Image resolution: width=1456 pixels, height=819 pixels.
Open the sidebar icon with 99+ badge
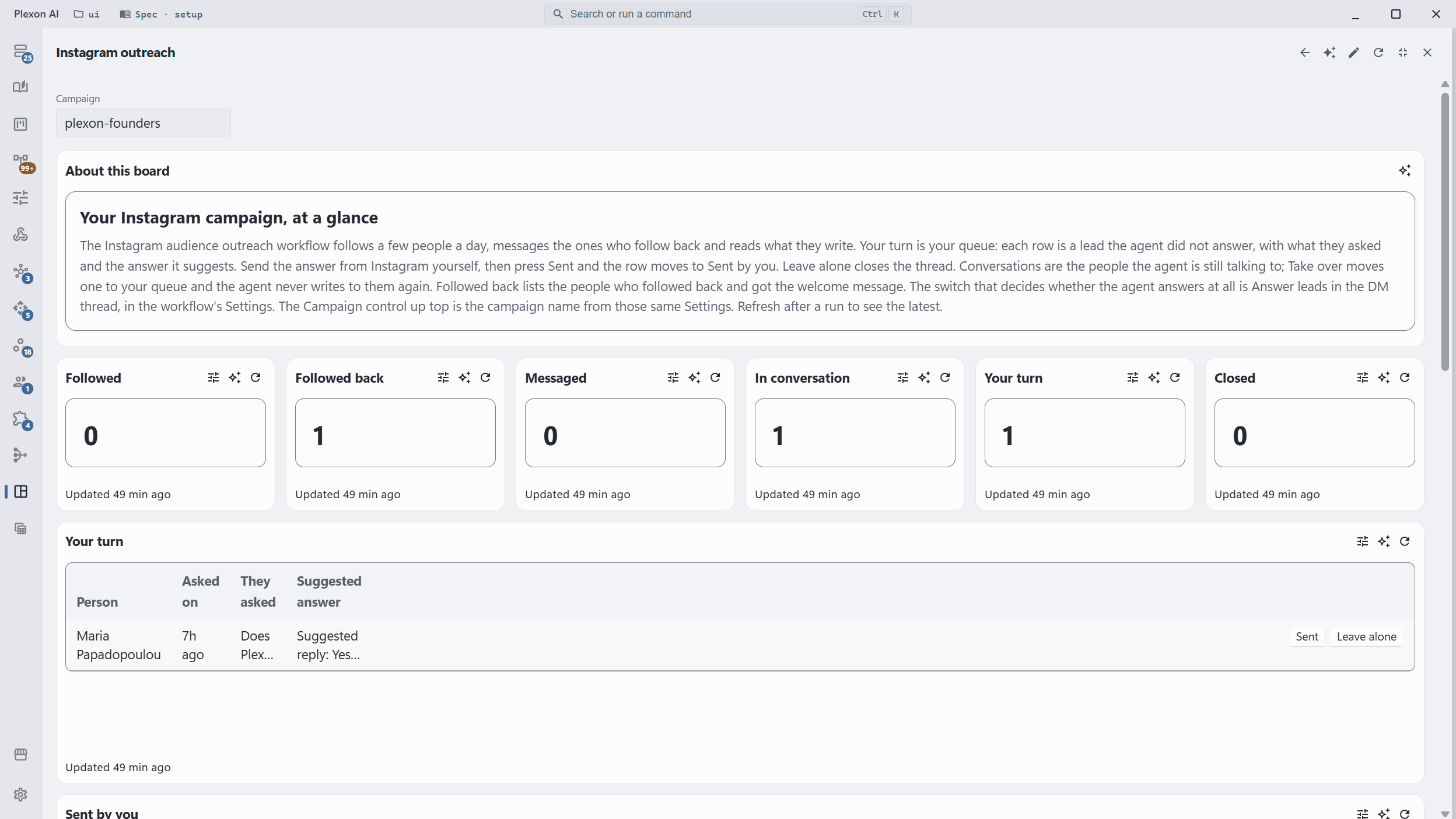coord(22,162)
